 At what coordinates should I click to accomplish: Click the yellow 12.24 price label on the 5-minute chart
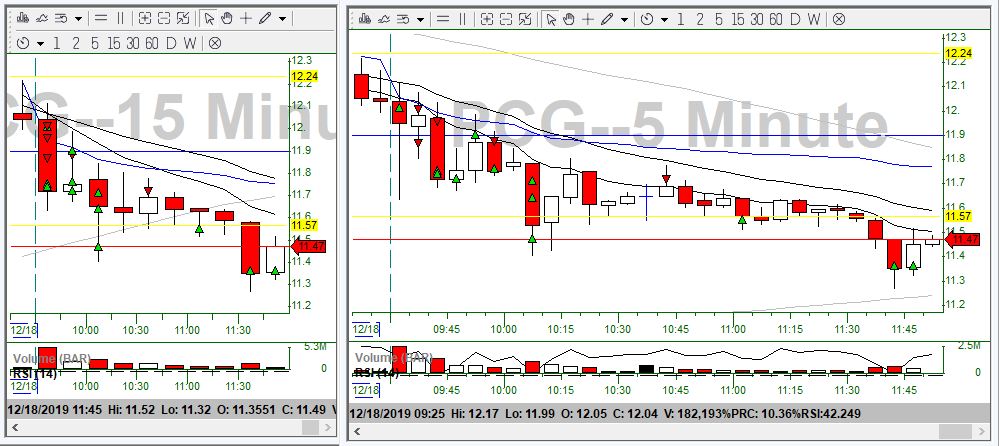tap(959, 54)
